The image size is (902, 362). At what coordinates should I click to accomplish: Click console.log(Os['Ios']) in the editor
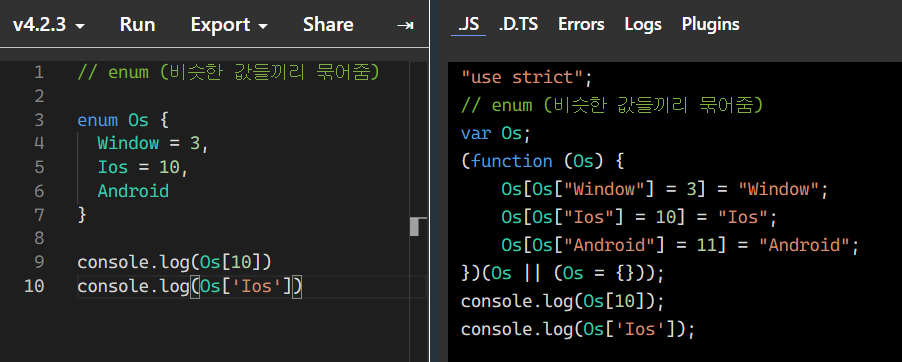pos(190,286)
